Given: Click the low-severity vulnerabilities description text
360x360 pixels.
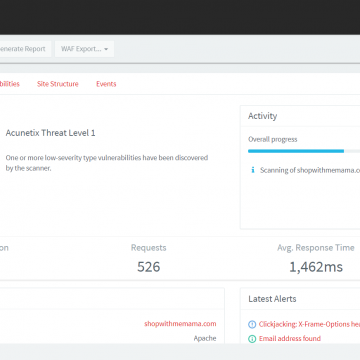Looking at the screenshot, I should (107, 163).
